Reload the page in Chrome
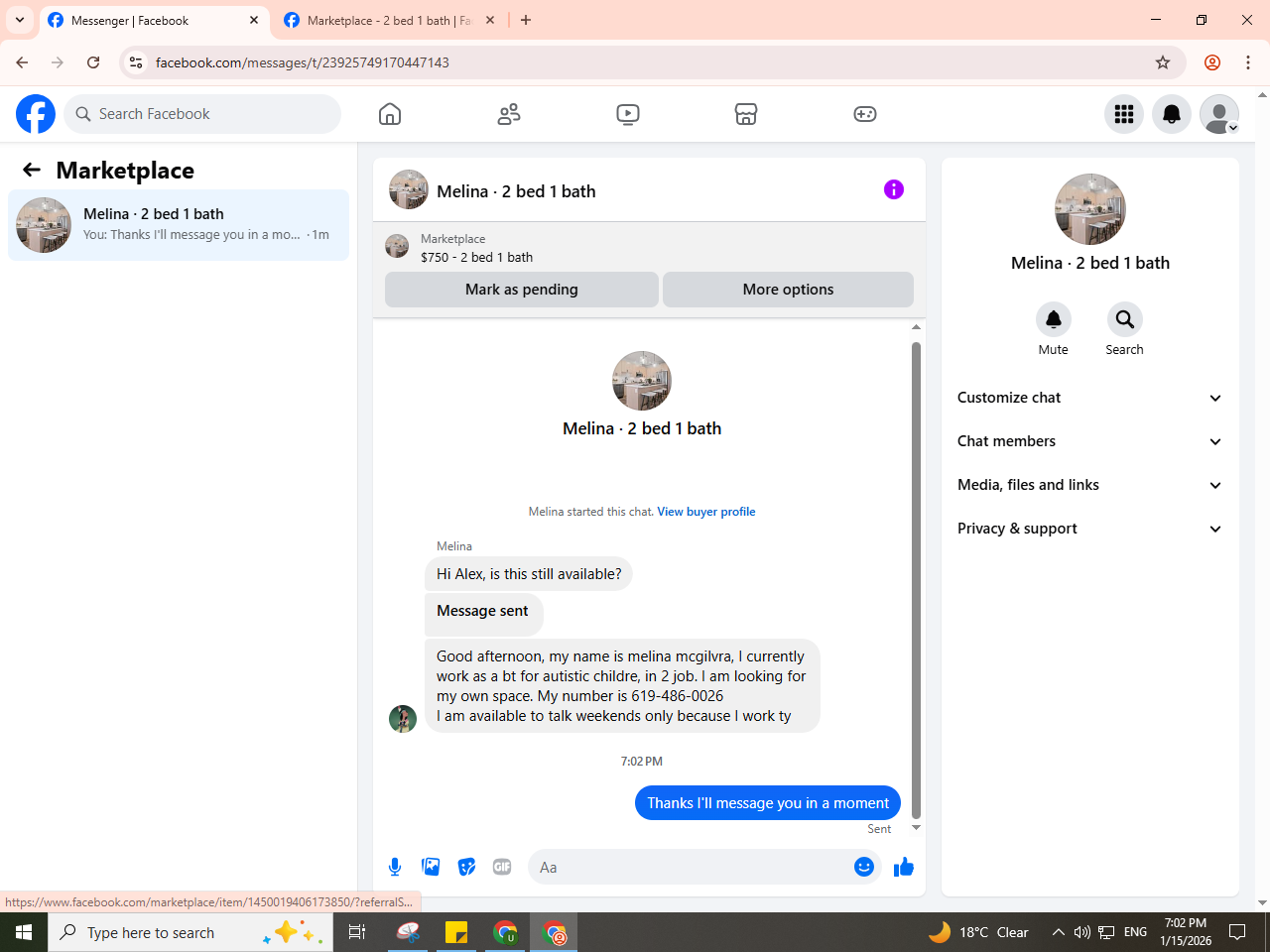Image resolution: width=1270 pixels, height=952 pixels. [x=93, y=62]
